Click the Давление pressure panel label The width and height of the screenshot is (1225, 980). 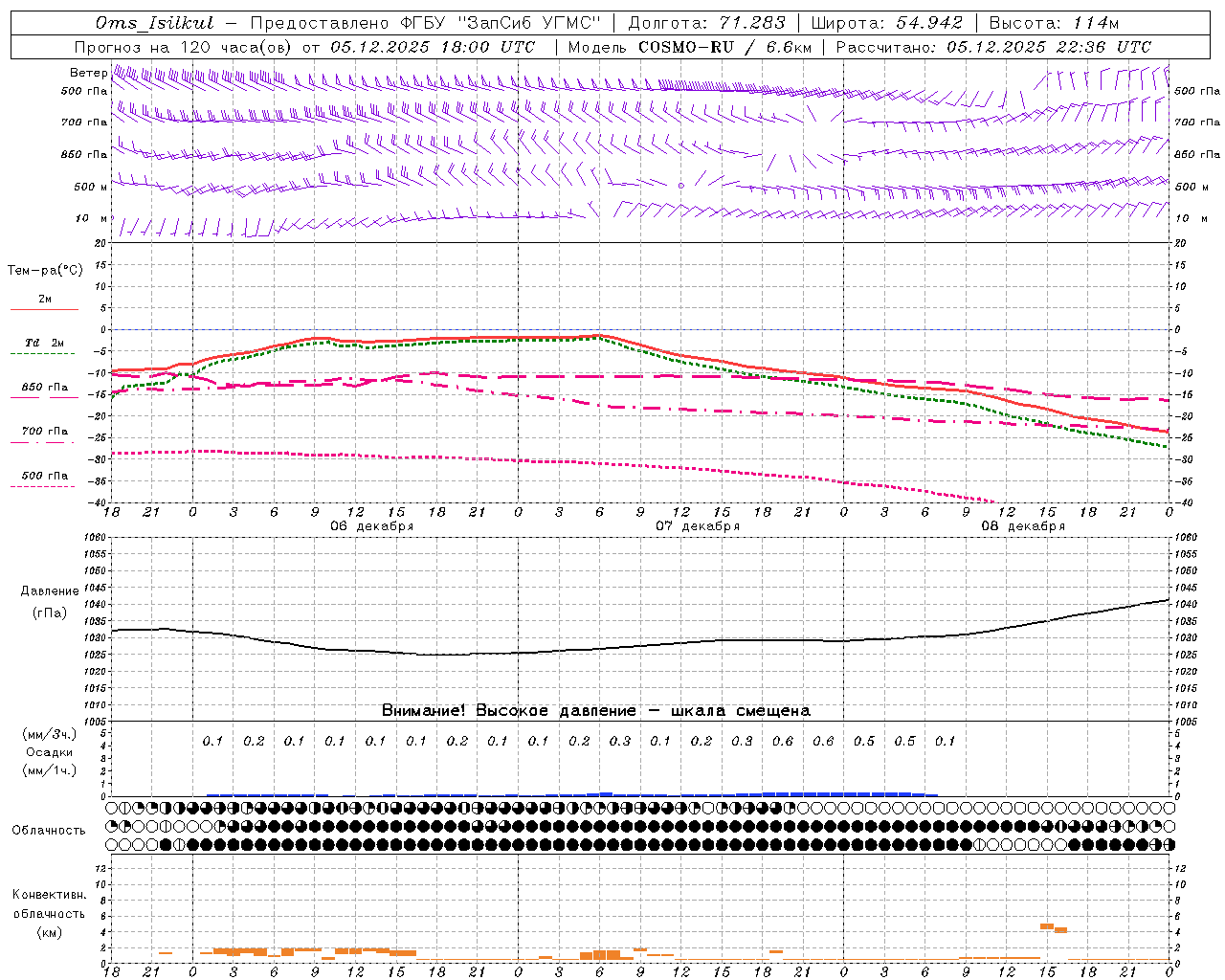coord(49,591)
